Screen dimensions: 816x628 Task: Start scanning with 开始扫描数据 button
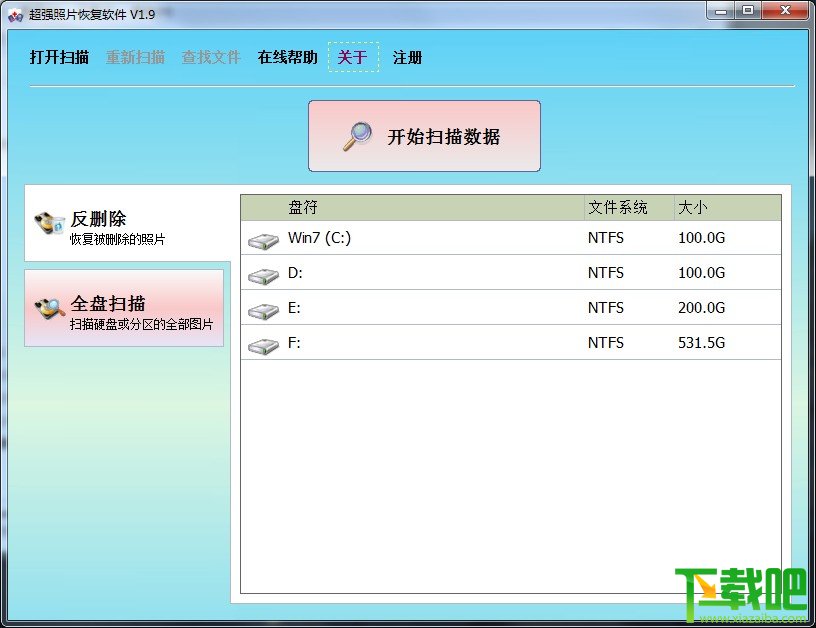coord(424,136)
